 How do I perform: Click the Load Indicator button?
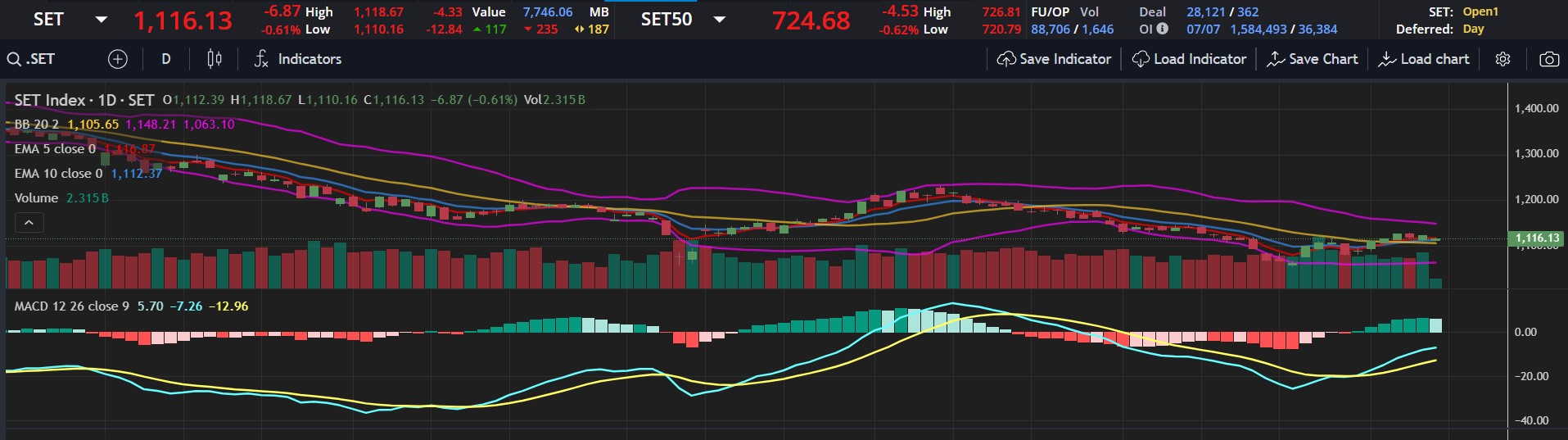tap(1189, 59)
